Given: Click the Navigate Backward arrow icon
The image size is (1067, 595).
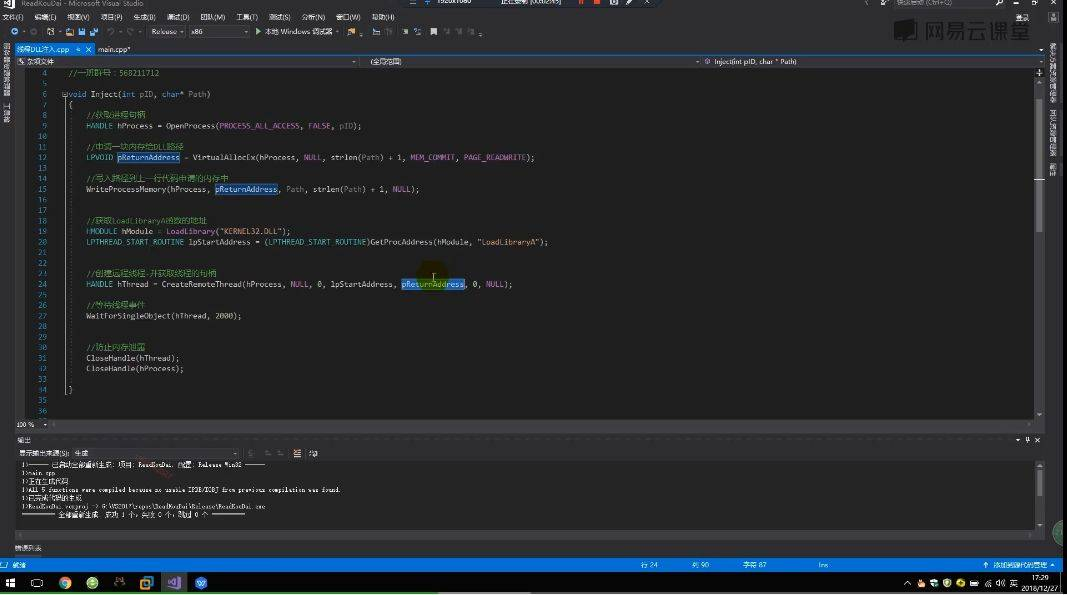Looking at the screenshot, I should [14, 32].
